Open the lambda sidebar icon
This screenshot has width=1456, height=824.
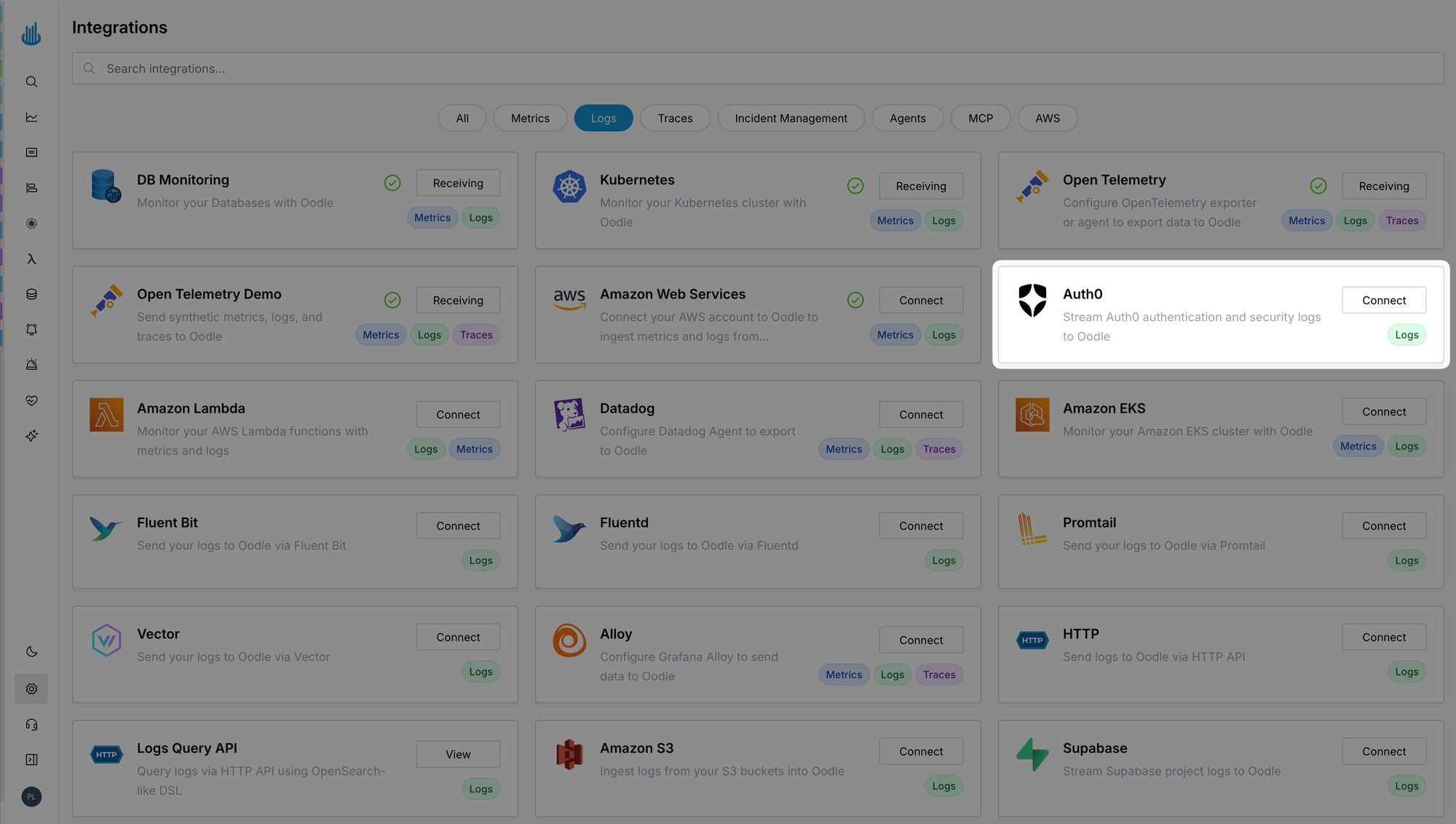pos(31,259)
